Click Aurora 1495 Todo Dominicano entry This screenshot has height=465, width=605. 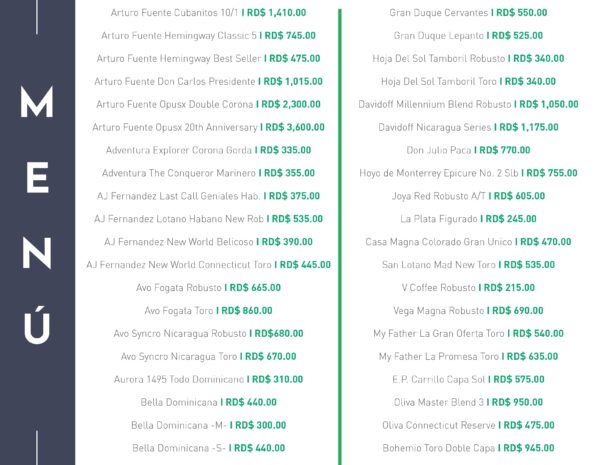click(x=208, y=379)
